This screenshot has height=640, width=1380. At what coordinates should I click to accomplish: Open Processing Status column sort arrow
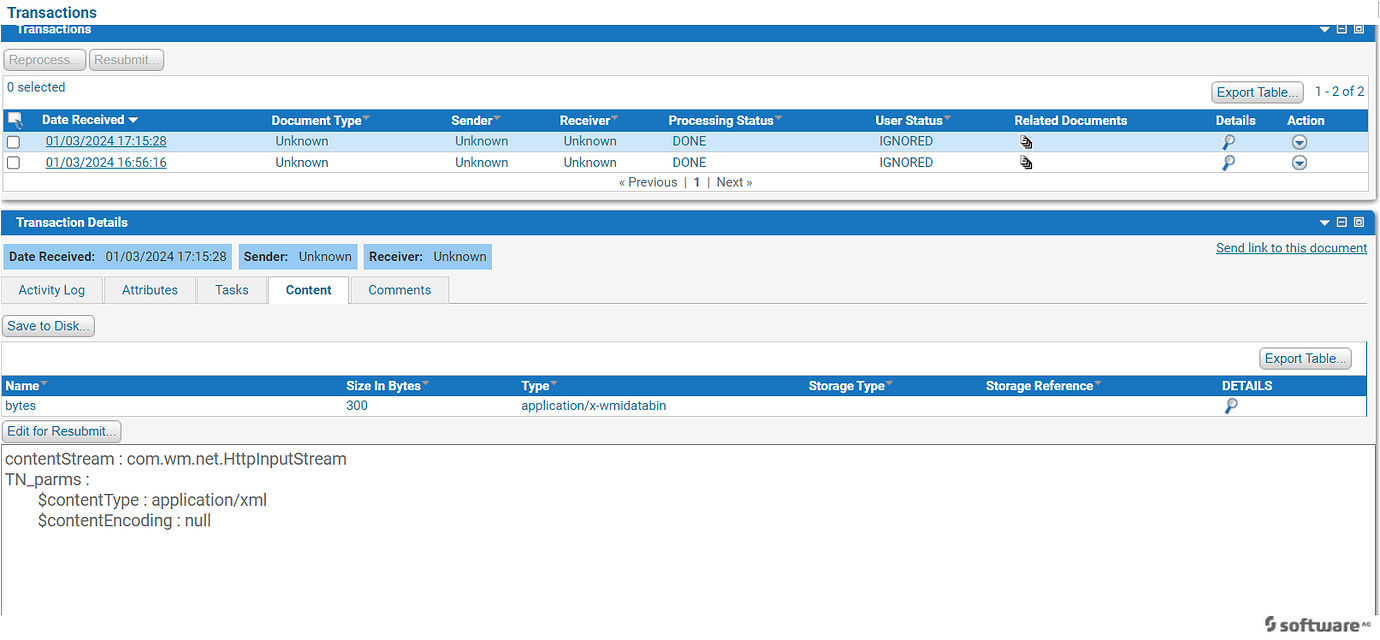pos(778,119)
